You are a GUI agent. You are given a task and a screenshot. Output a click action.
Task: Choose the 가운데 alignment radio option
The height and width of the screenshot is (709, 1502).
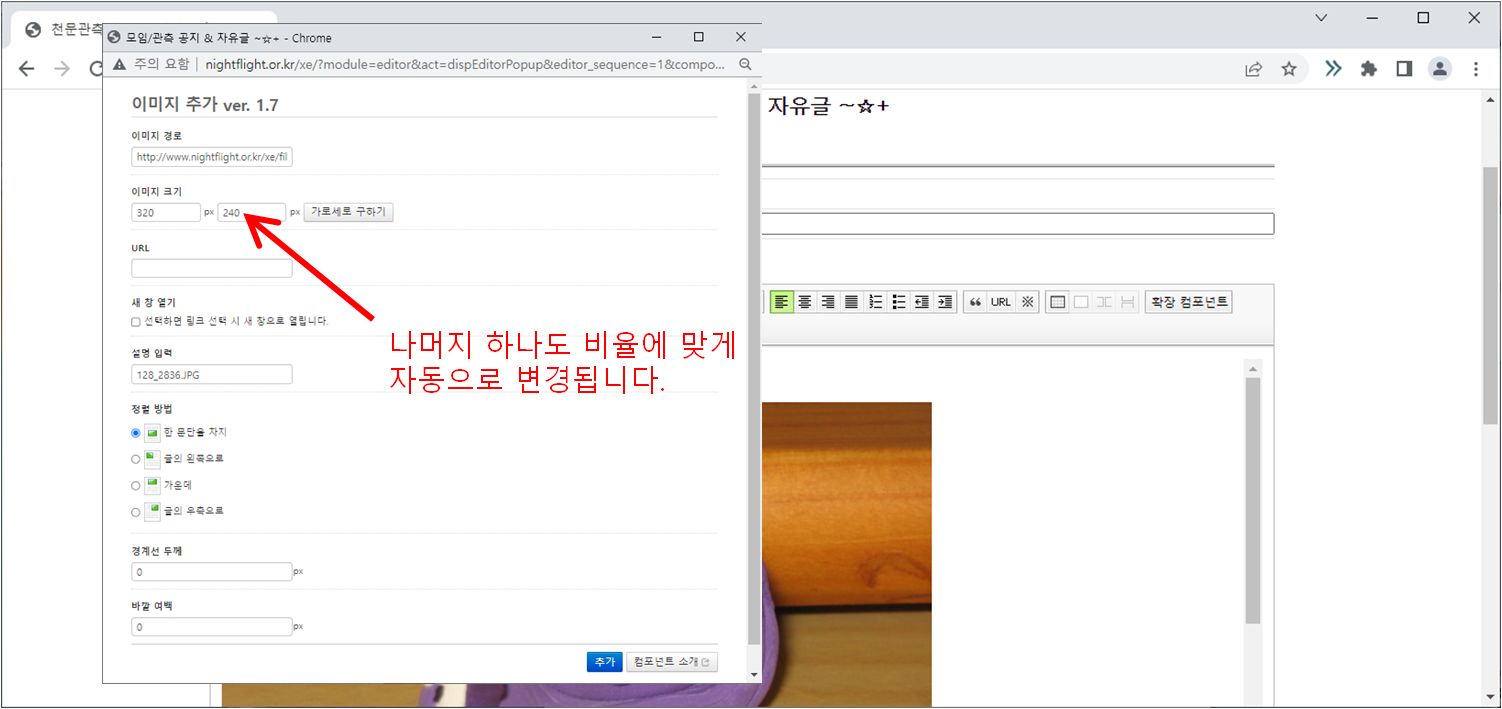click(x=136, y=486)
